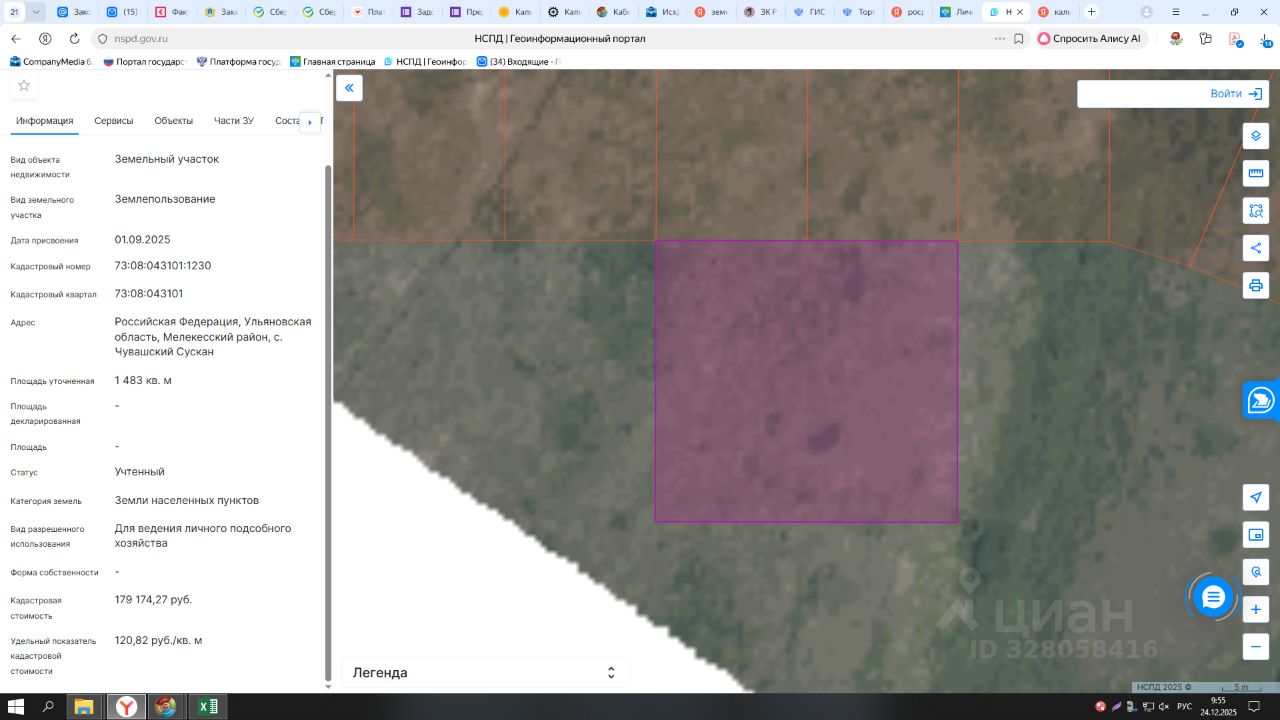Zoom out of the map
Image resolution: width=1280 pixels, height=720 pixels.
(x=1256, y=646)
